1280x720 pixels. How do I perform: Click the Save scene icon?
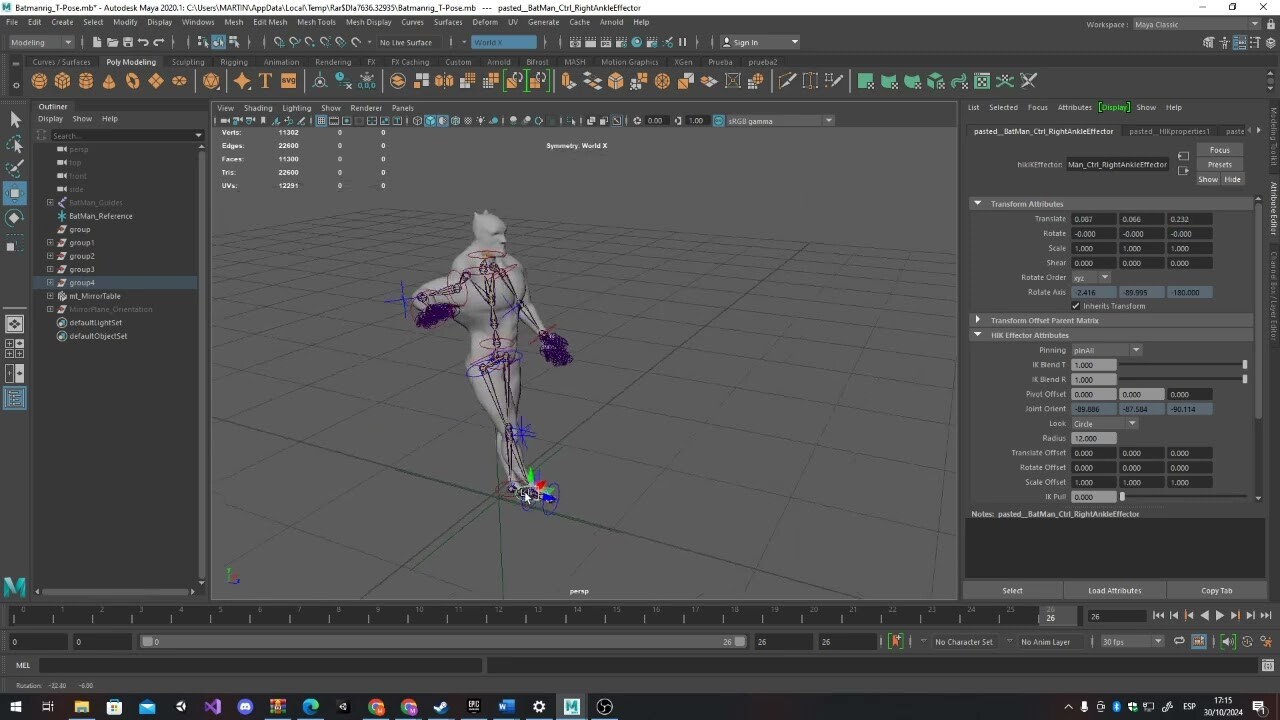click(x=127, y=42)
